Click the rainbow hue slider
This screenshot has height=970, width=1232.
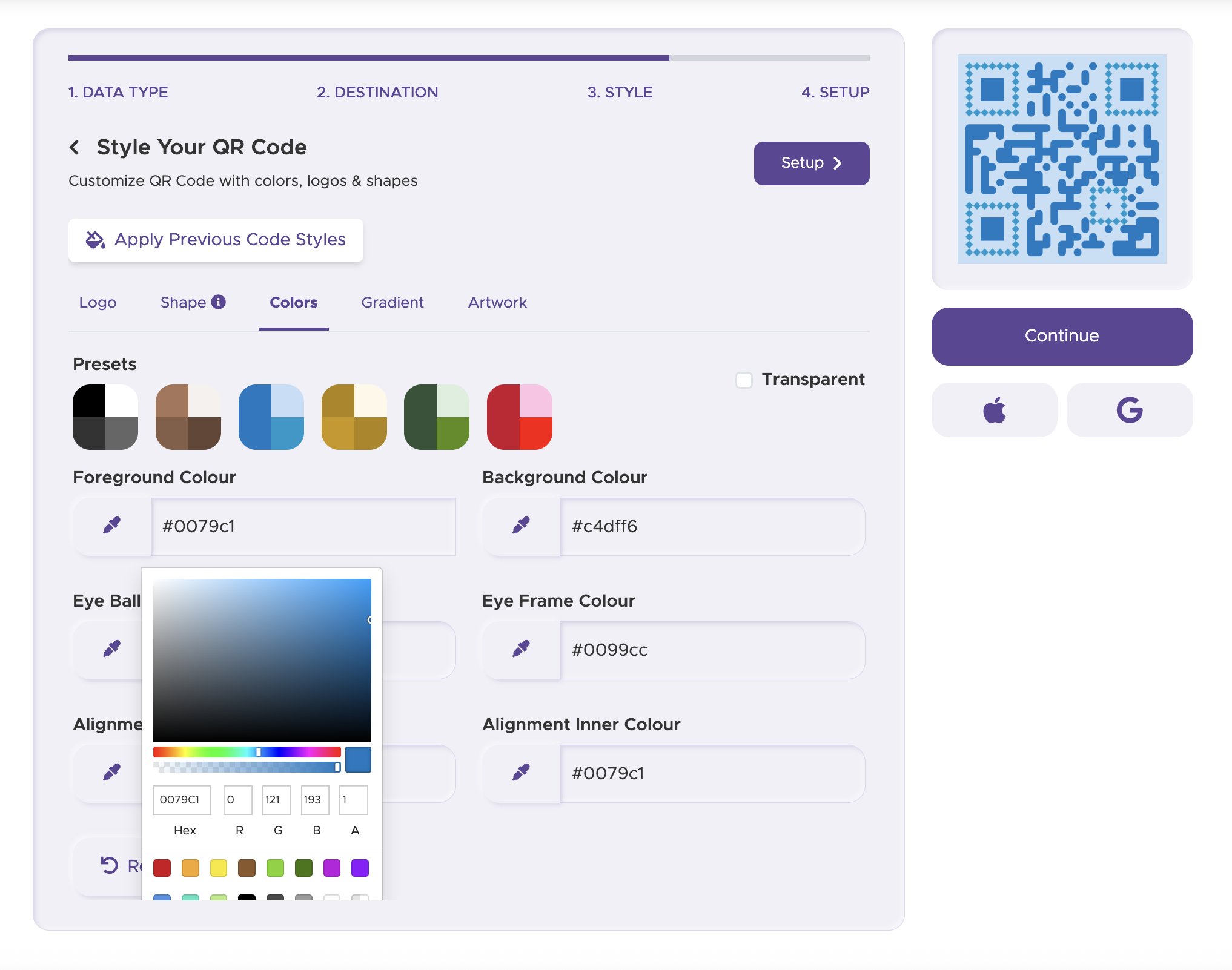coord(247,751)
